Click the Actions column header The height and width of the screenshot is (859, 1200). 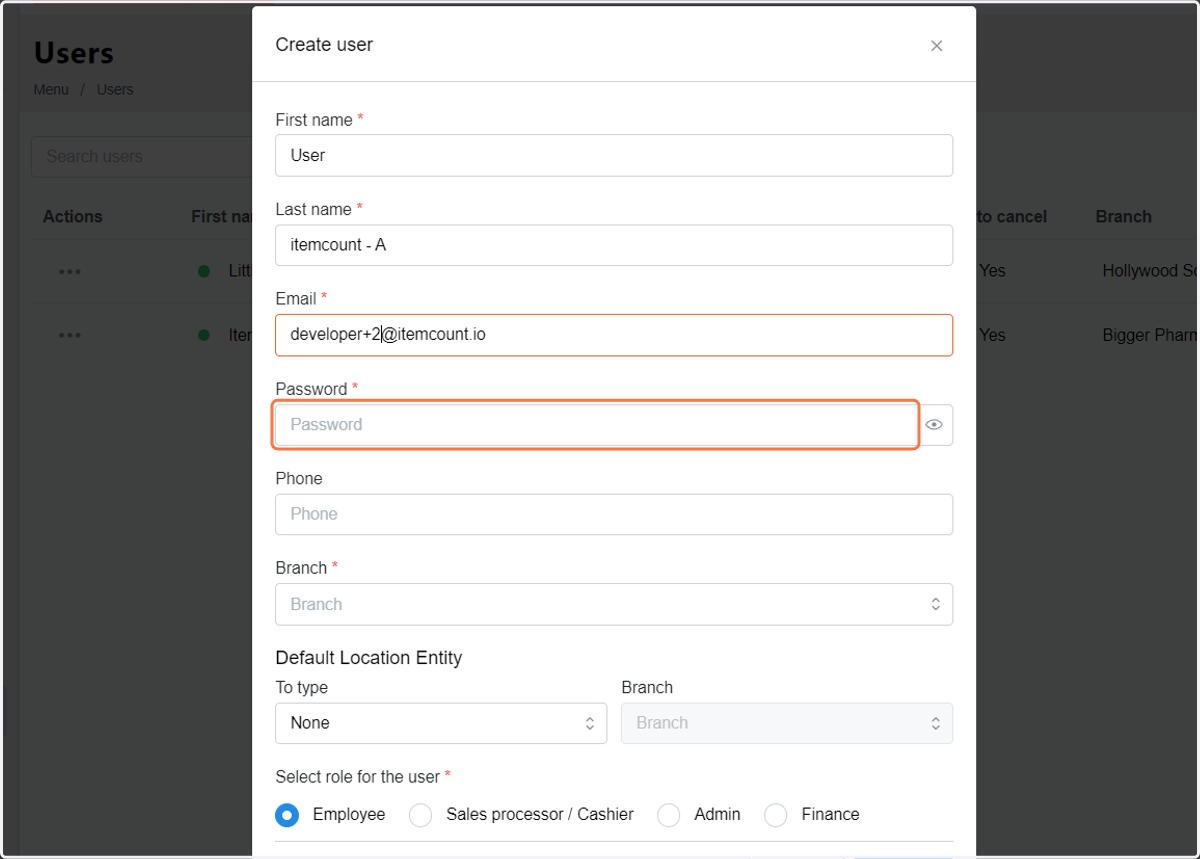(73, 217)
